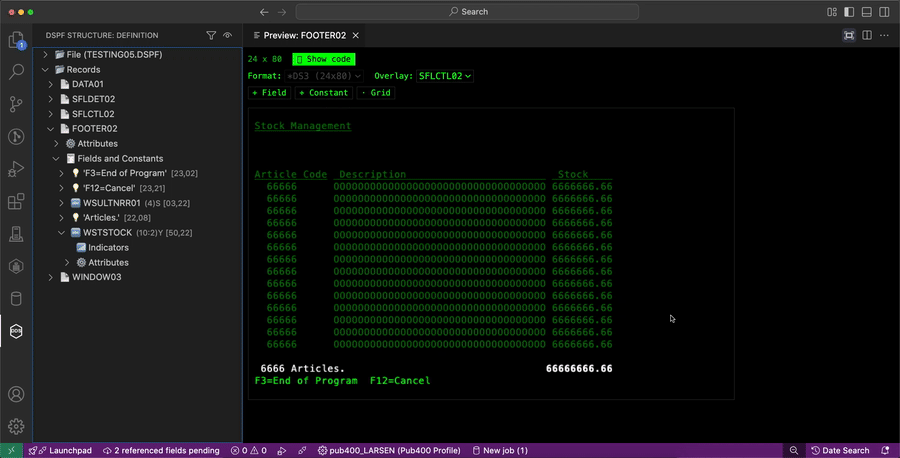Collapse the FOOTER02 record
900x458 pixels.
[51, 129]
